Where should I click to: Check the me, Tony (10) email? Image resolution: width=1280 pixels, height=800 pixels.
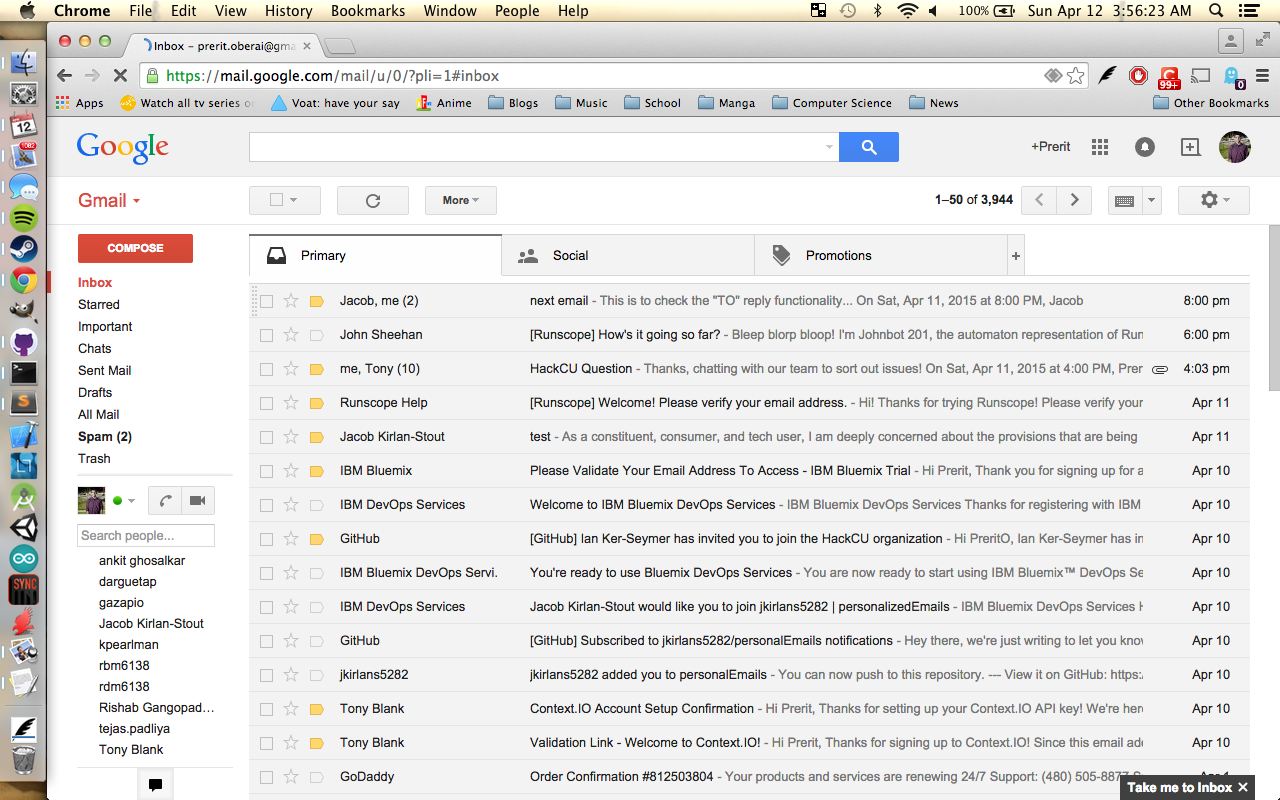click(x=266, y=369)
